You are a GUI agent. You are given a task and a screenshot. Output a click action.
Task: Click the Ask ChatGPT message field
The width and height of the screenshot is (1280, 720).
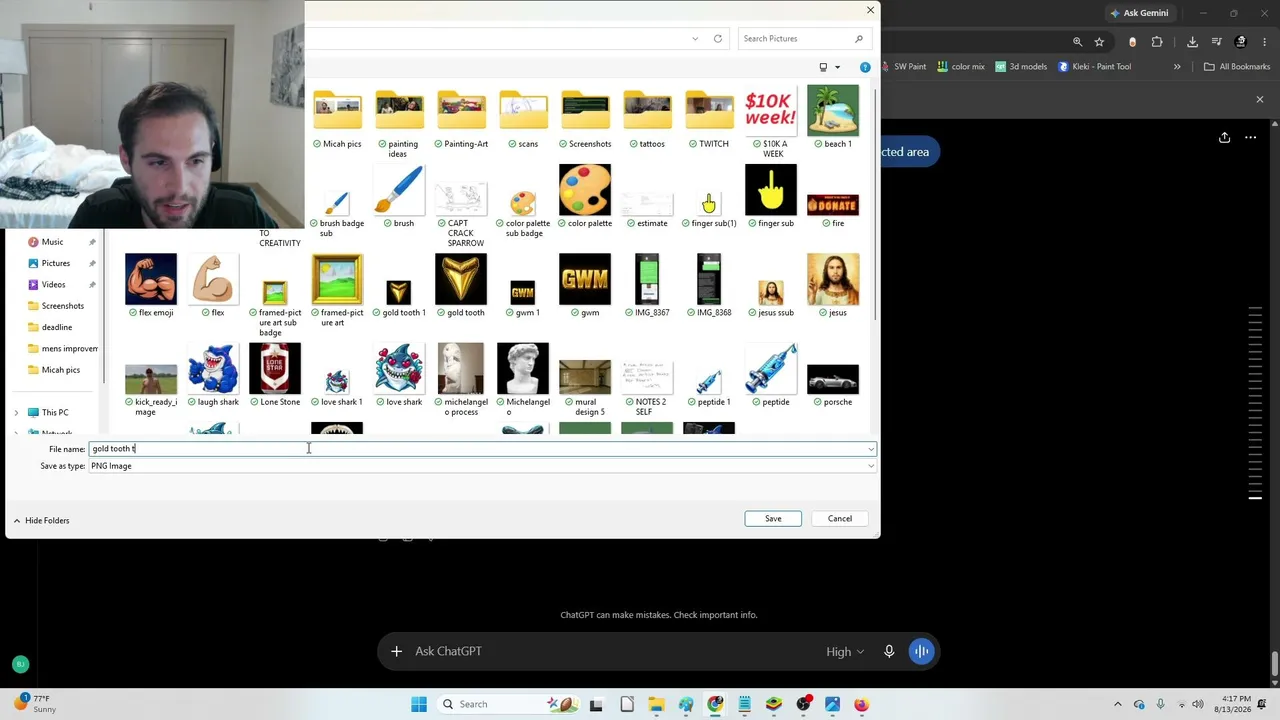pos(612,652)
